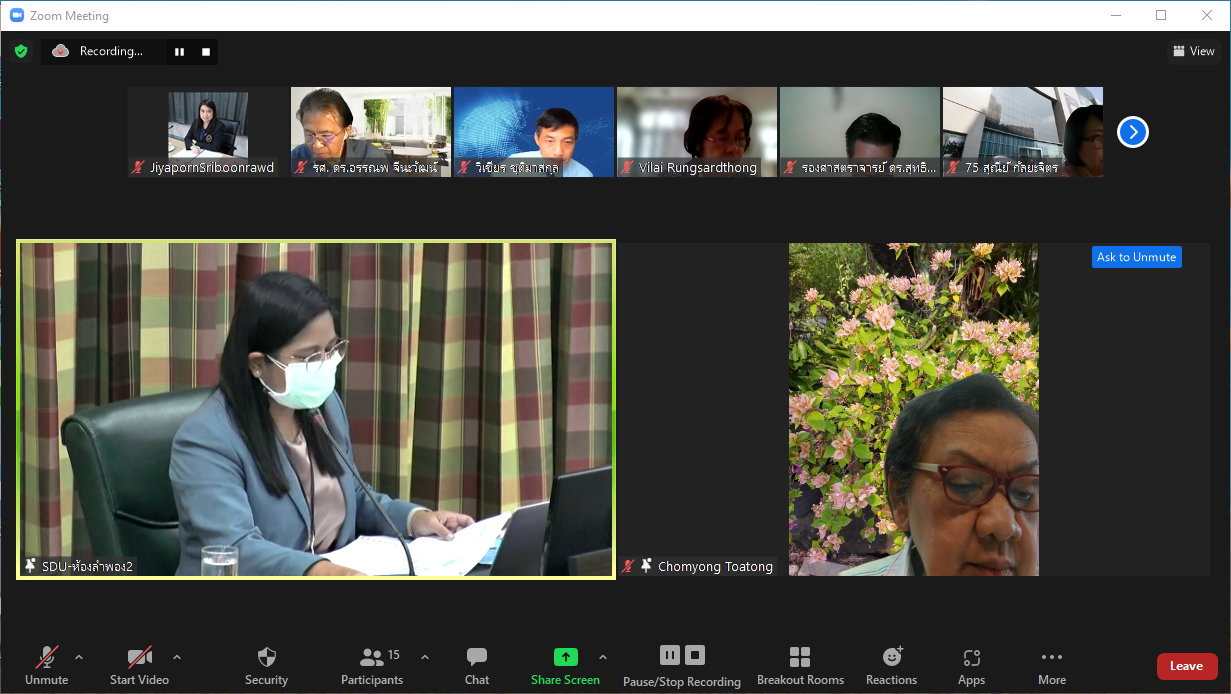This screenshot has height=694, width=1231.
Task: Open the Participants panel
Action: [x=372, y=665]
